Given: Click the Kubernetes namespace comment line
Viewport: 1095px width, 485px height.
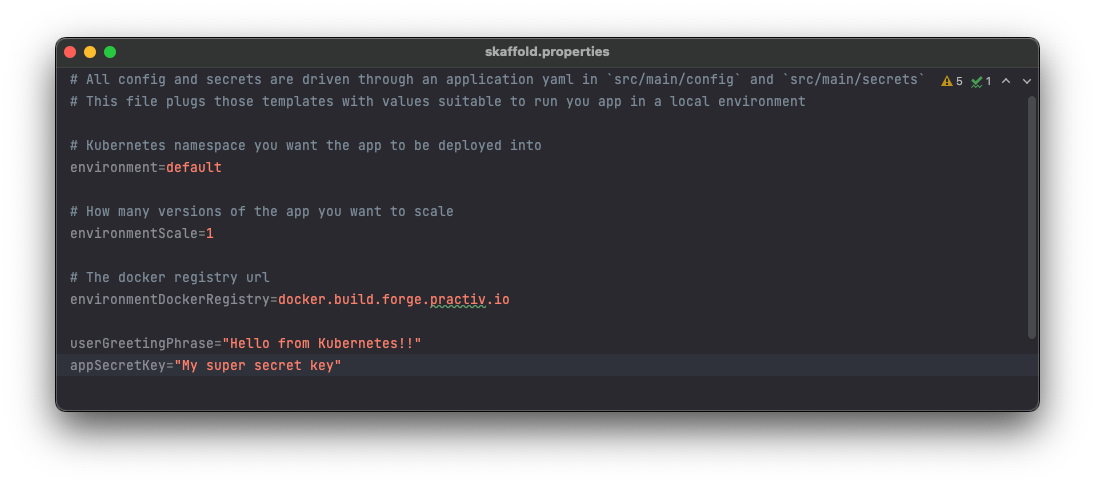Looking at the screenshot, I should 306,145.
